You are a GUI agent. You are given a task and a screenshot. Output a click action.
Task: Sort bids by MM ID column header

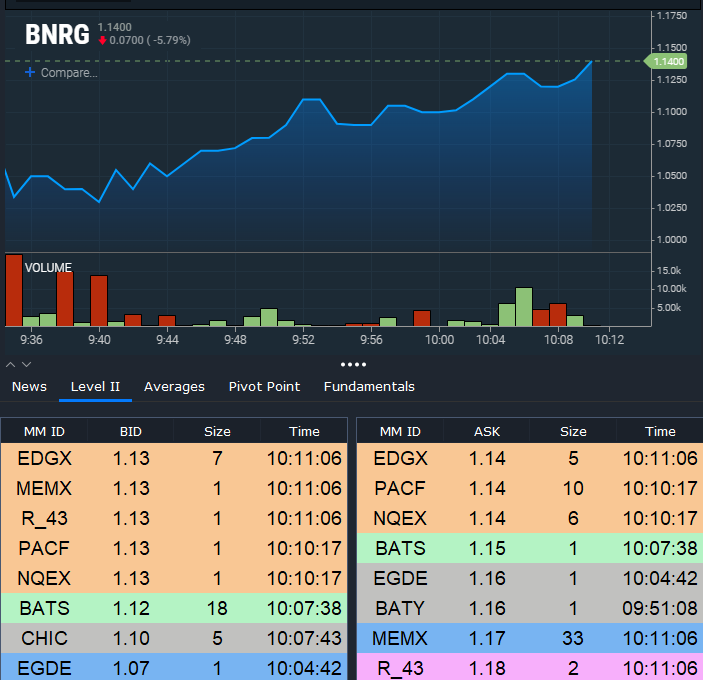click(x=44, y=431)
